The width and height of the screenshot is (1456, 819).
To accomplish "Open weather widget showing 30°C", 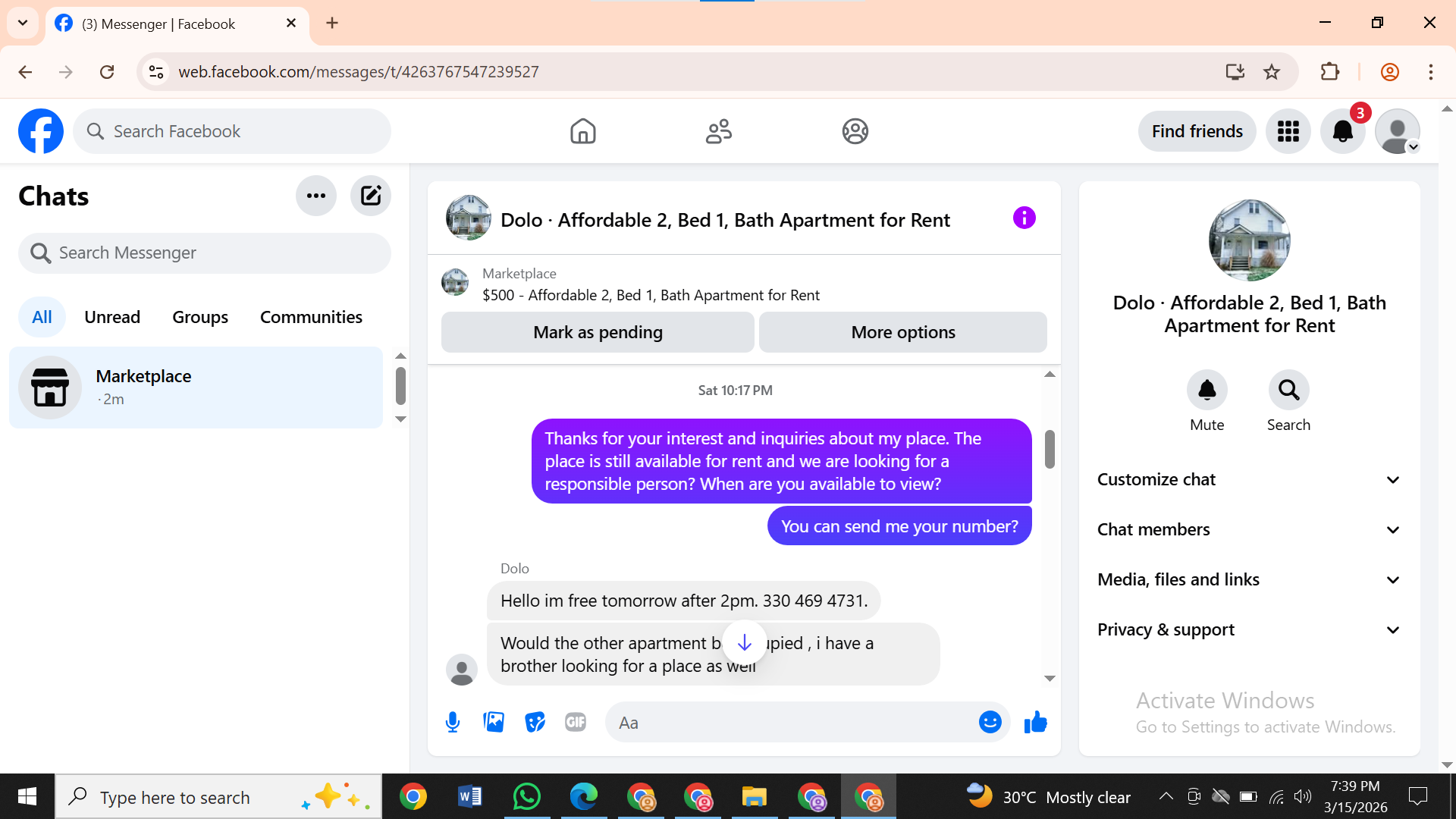I will 1048,797.
